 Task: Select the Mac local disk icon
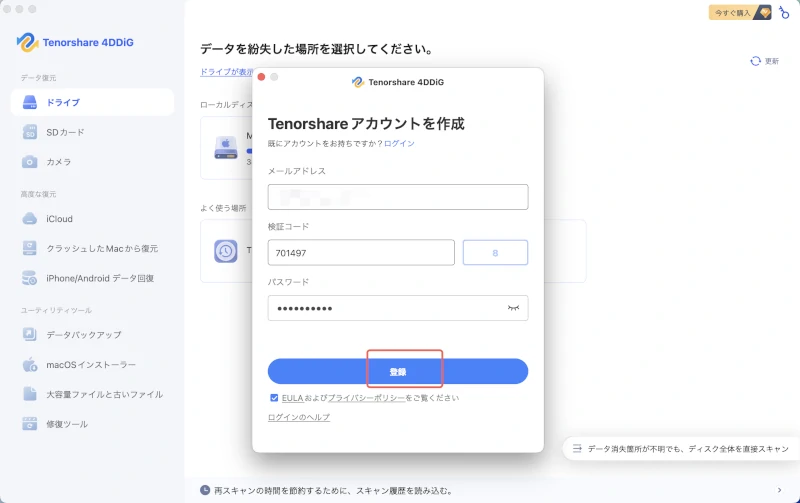226,148
